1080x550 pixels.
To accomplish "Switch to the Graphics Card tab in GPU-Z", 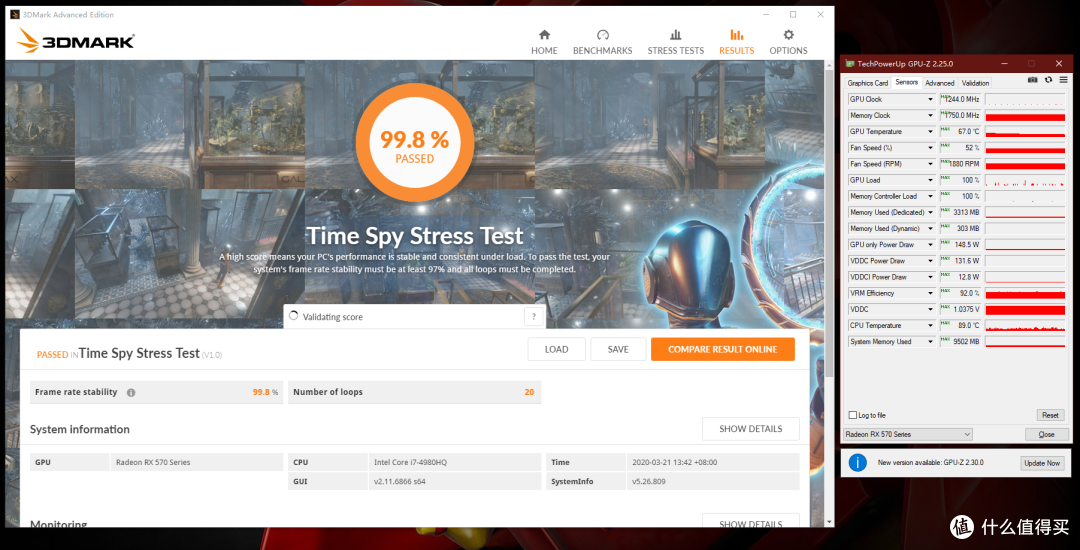I will (867, 83).
